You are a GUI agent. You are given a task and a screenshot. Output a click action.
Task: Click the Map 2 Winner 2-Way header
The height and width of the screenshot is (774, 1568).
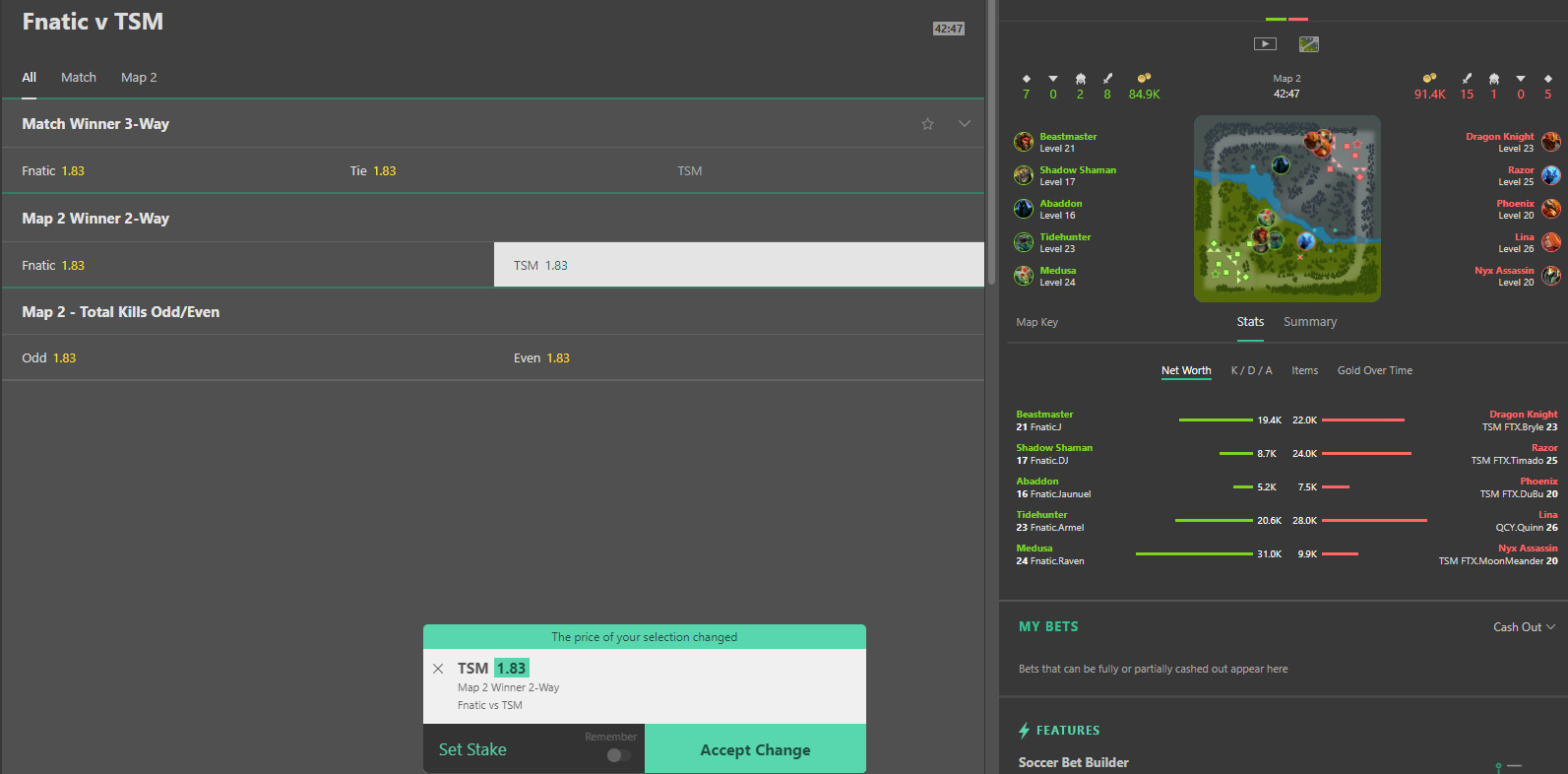[493, 219]
